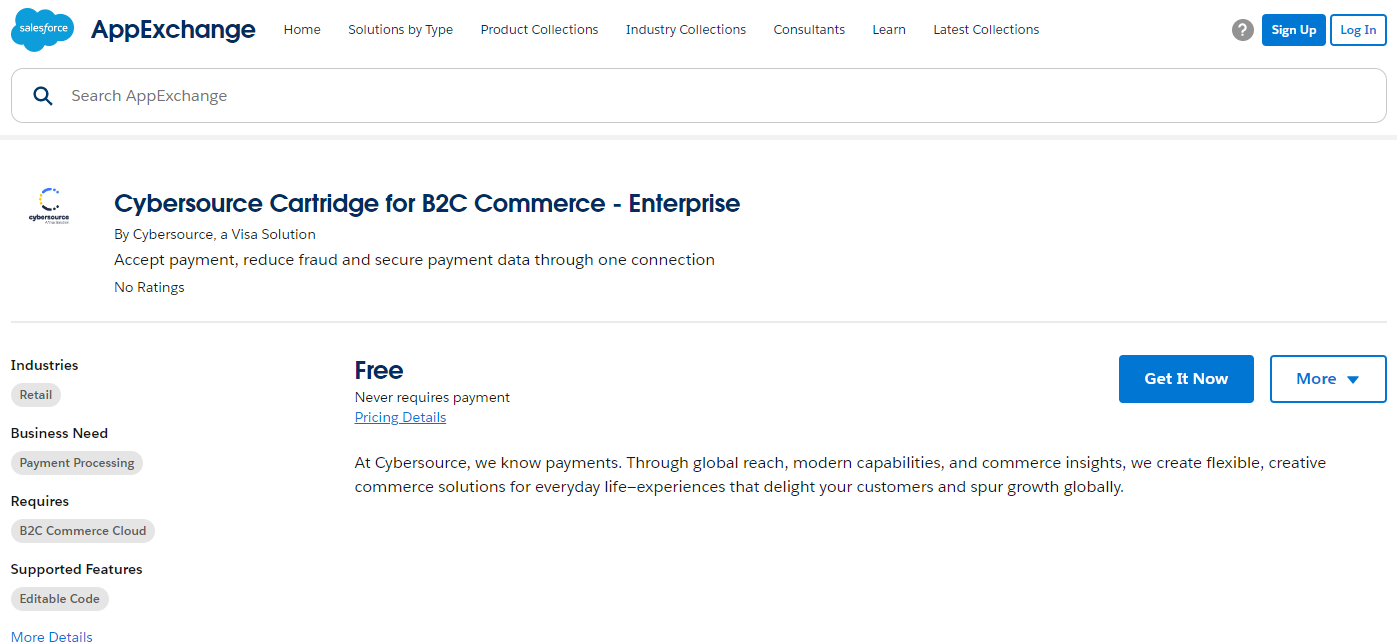Select the Learn nav item

tap(888, 30)
